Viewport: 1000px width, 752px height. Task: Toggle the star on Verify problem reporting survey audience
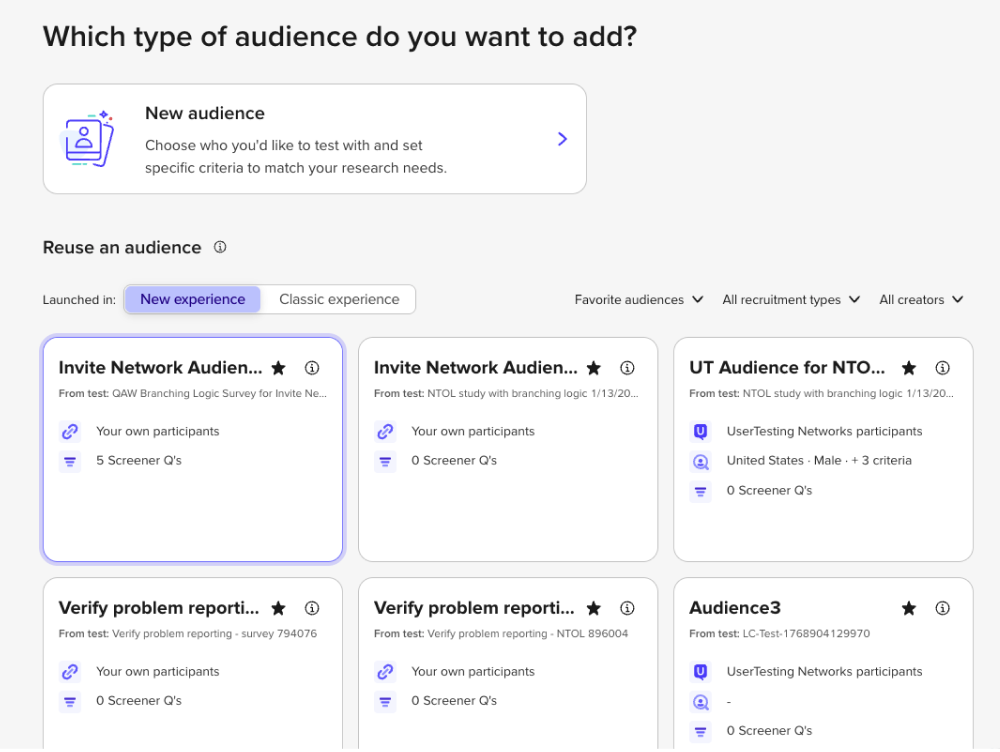coord(278,607)
